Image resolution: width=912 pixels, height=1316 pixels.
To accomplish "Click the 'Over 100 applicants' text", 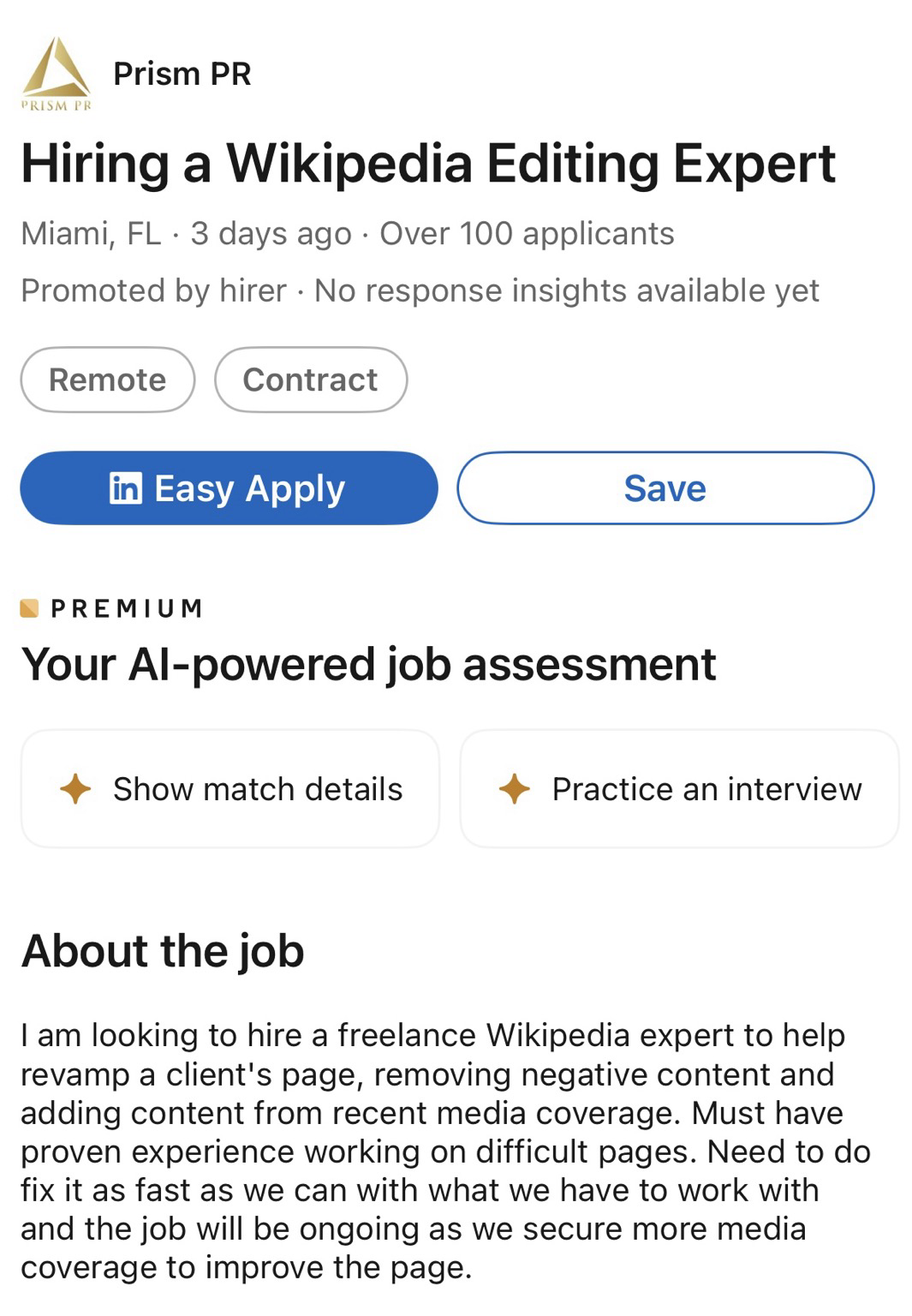I will (x=527, y=233).
